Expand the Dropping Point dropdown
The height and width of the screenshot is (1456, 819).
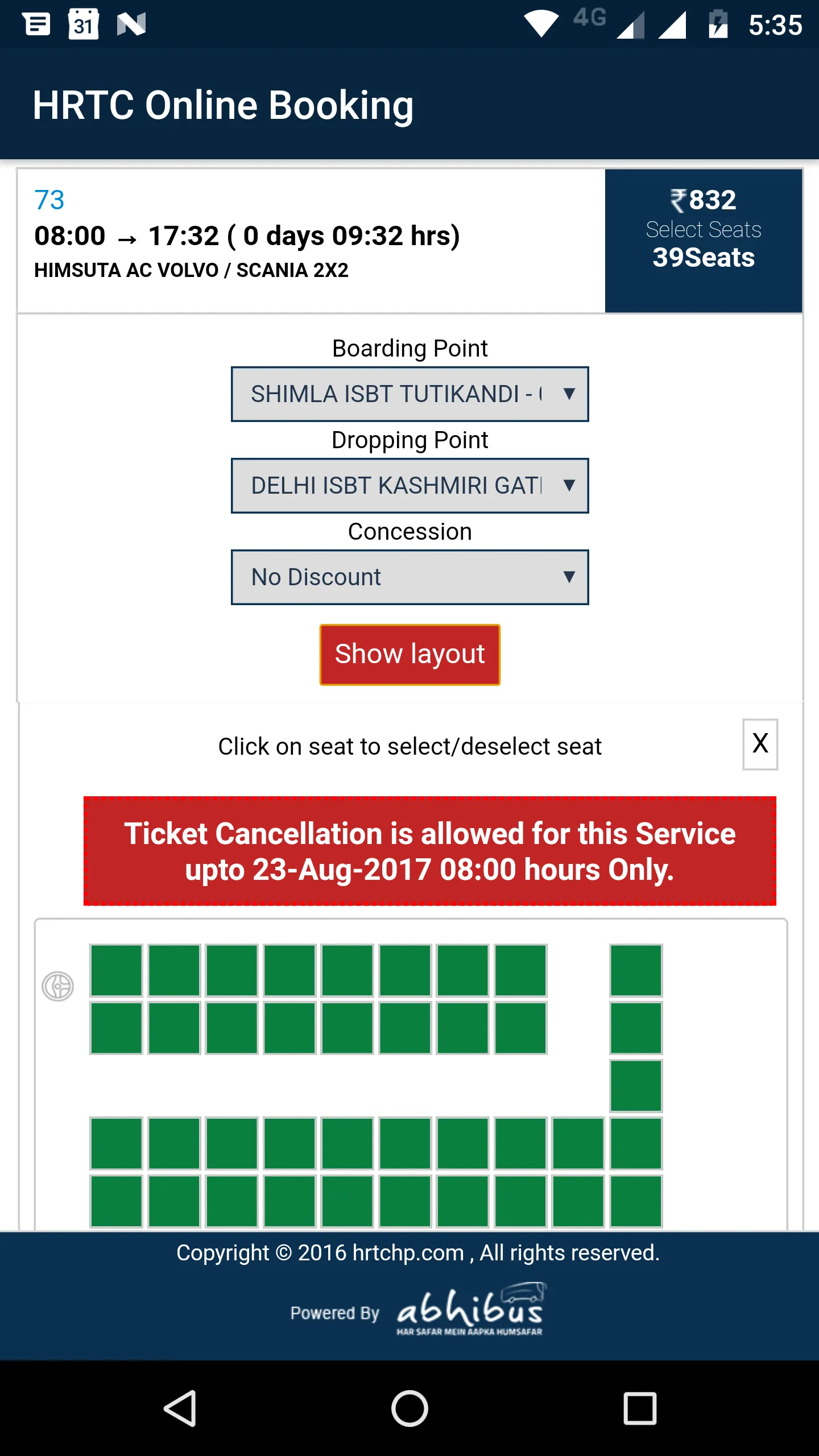[x=409, y=486]
